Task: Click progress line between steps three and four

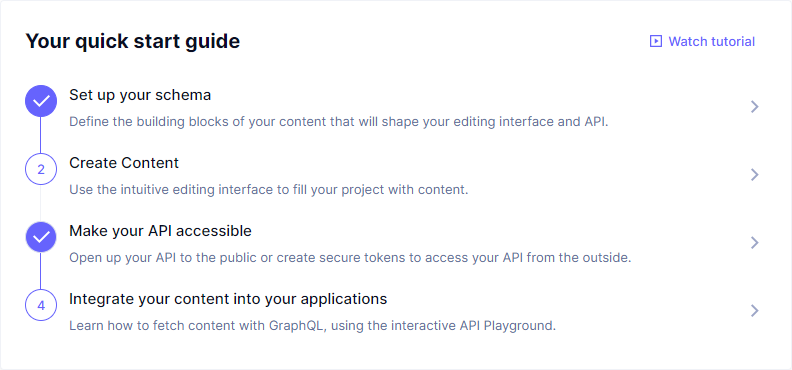Action: click(41, 271)
